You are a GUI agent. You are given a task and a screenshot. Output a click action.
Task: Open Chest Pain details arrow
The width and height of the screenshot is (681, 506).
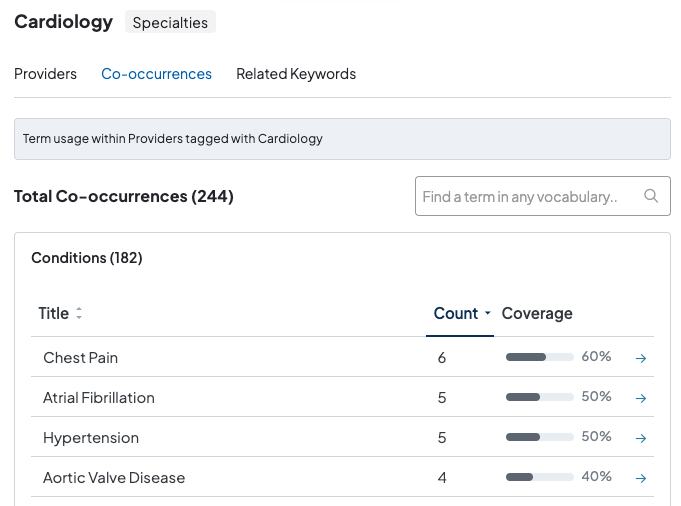click(x=641, y=358)
